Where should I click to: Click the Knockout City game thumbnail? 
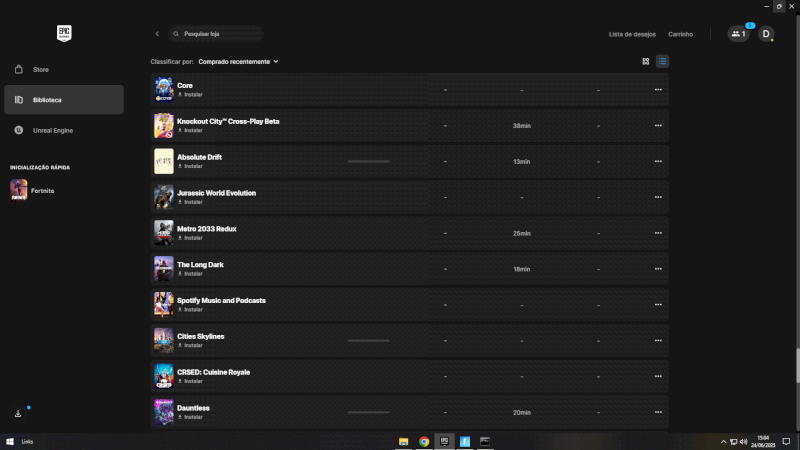point(164,126)
